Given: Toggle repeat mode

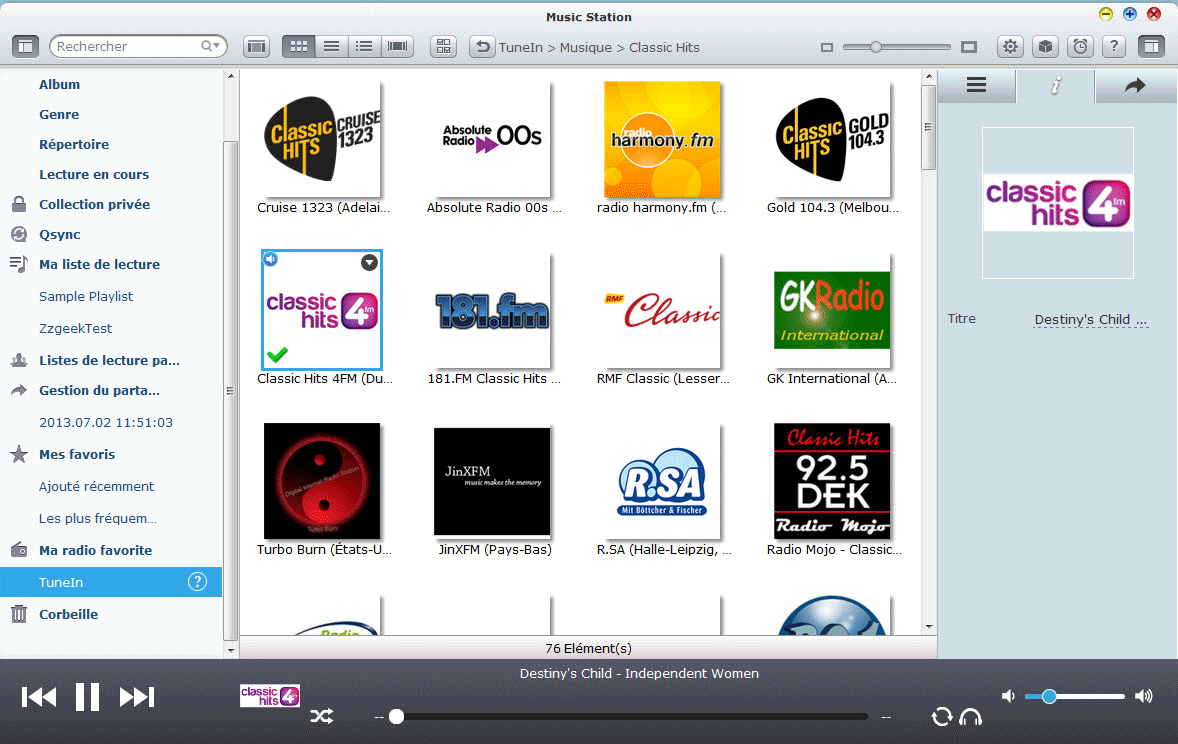Looking at the screenshot, I should coord(942,717).
